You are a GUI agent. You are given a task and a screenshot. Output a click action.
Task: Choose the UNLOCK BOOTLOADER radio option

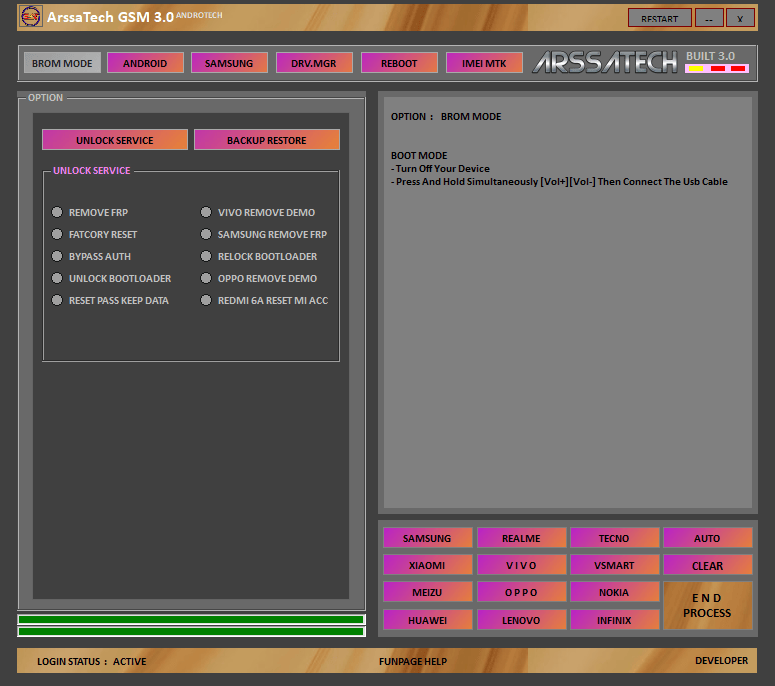tap(58, 279)
